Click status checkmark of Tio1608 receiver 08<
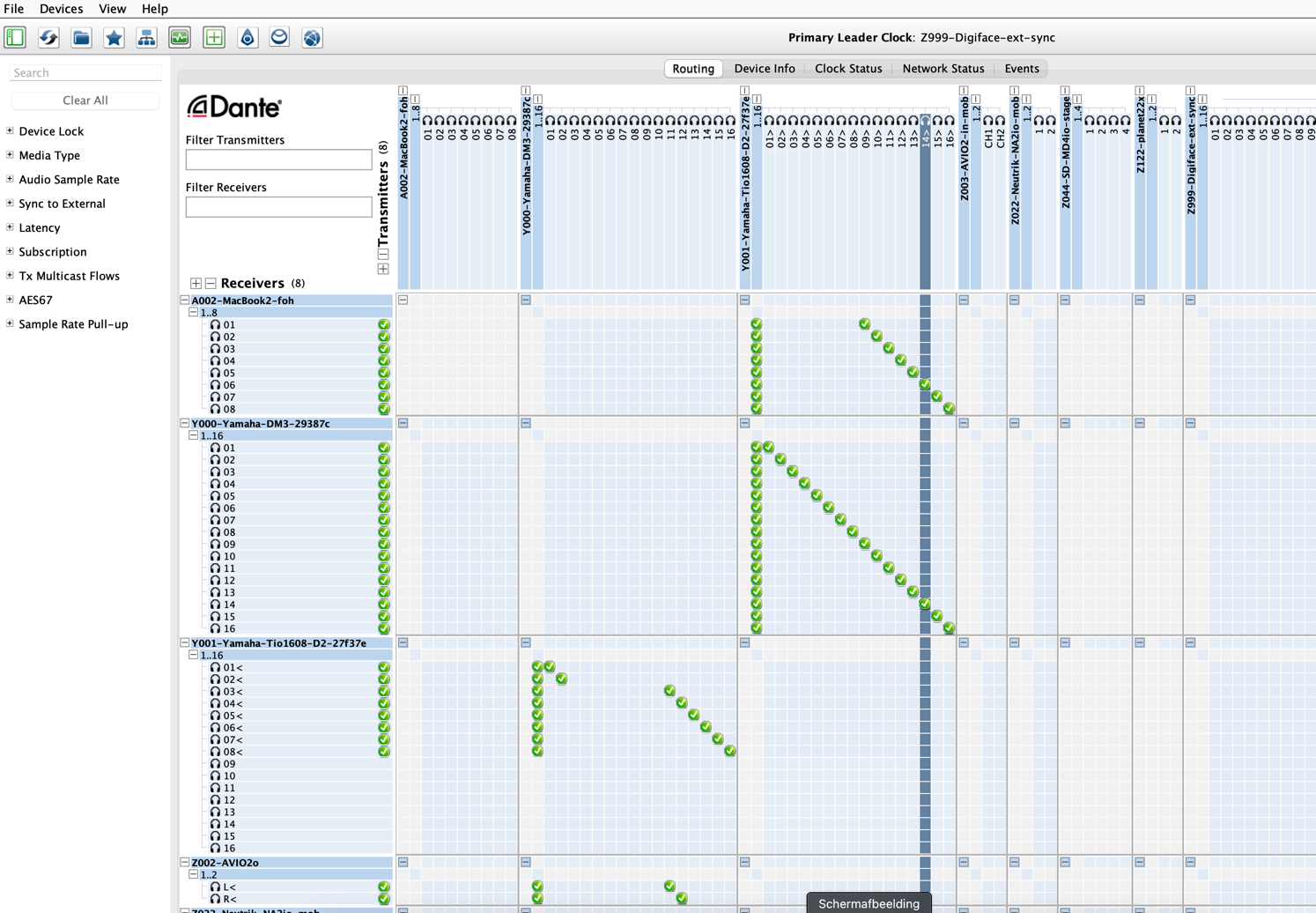The height and width of the screenshot is (913, 1316). pos(384,752)
